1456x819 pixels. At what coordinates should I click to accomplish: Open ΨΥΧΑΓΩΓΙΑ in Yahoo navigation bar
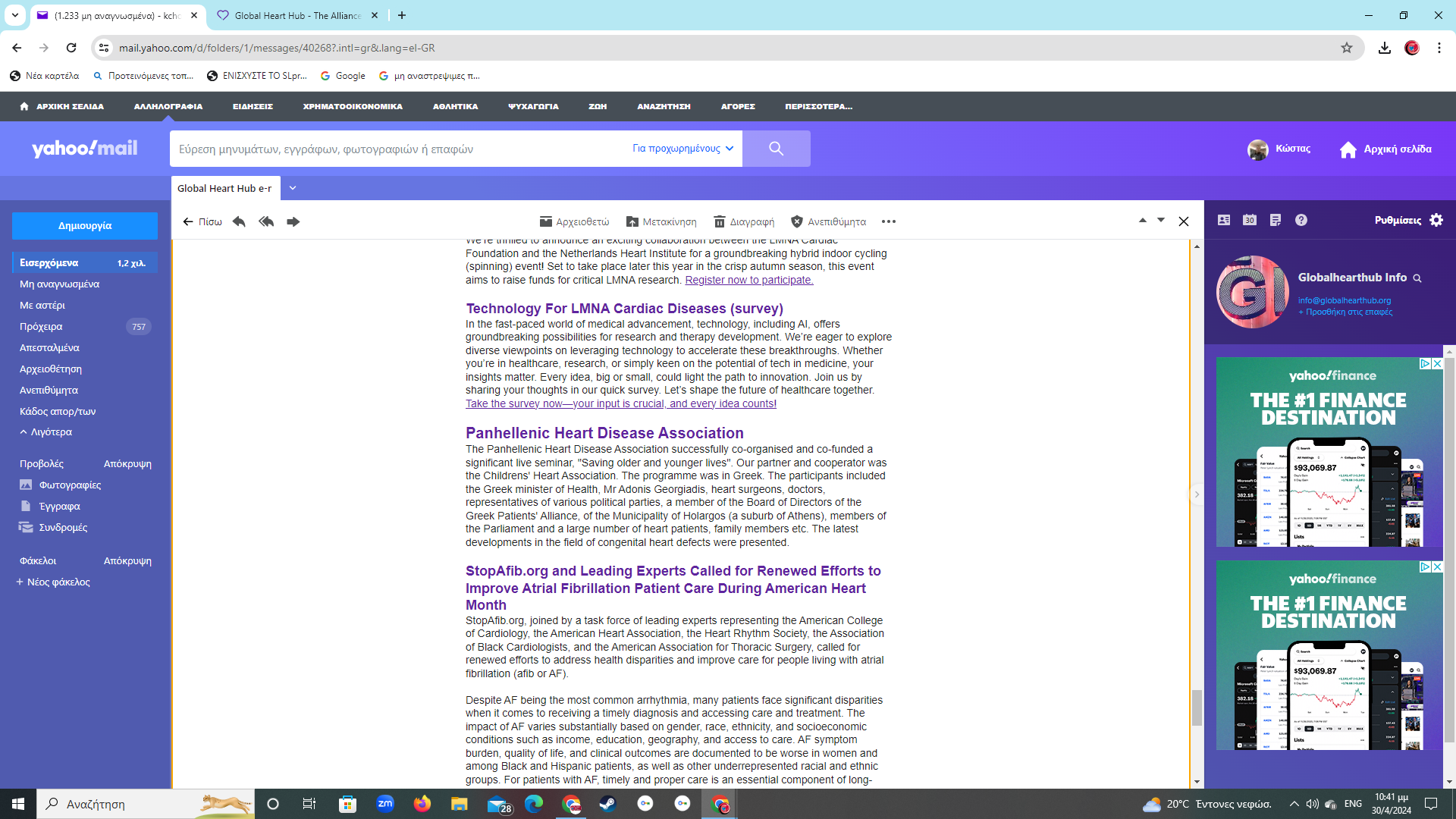pyautogui.click(x=533, y=106)
